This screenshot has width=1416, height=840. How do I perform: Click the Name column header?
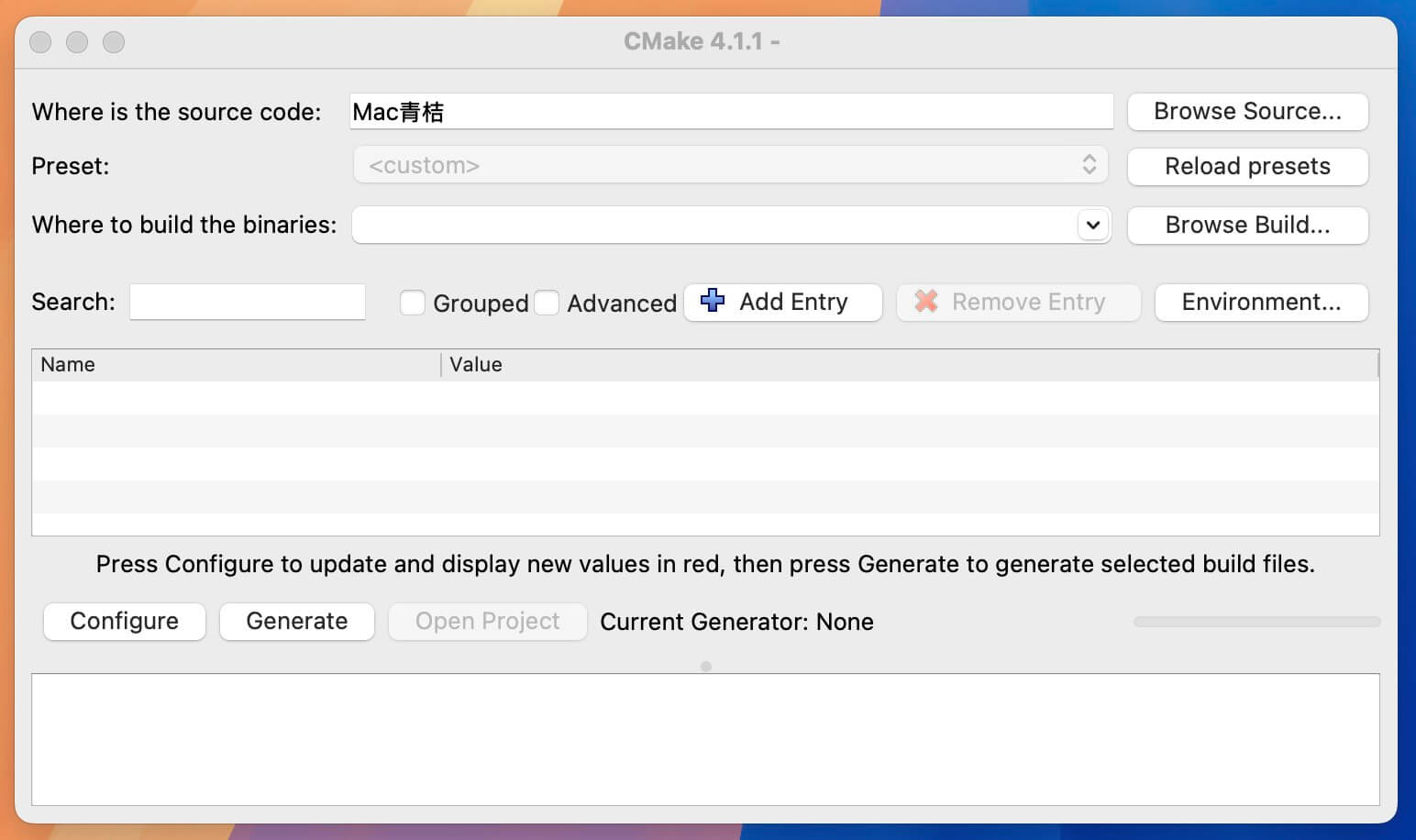pyautogui.click(x=237, y=365)
